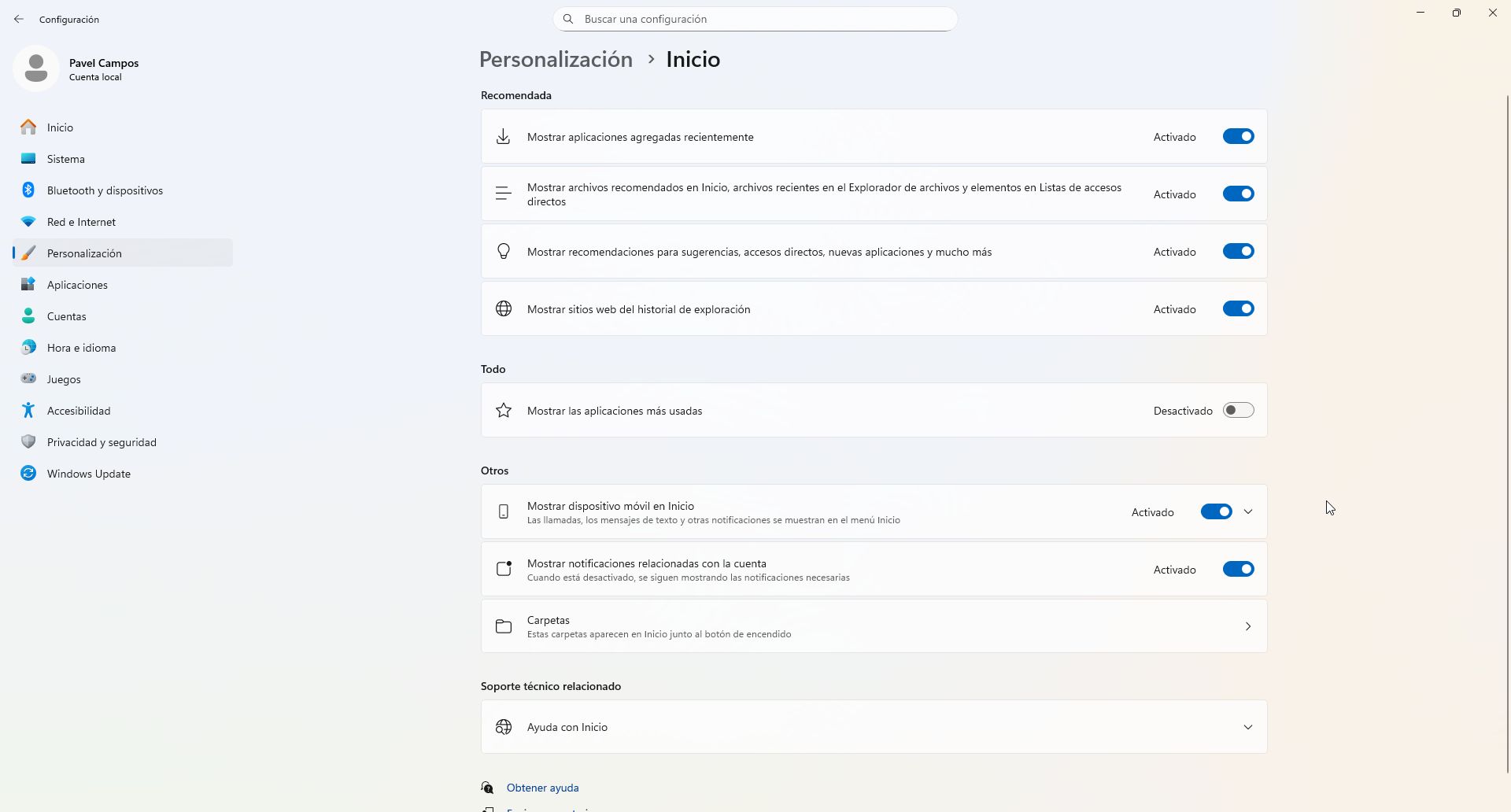Click the Otros section heading
The width and height of the screenshot is (1511, 812).
click(494, 471)
